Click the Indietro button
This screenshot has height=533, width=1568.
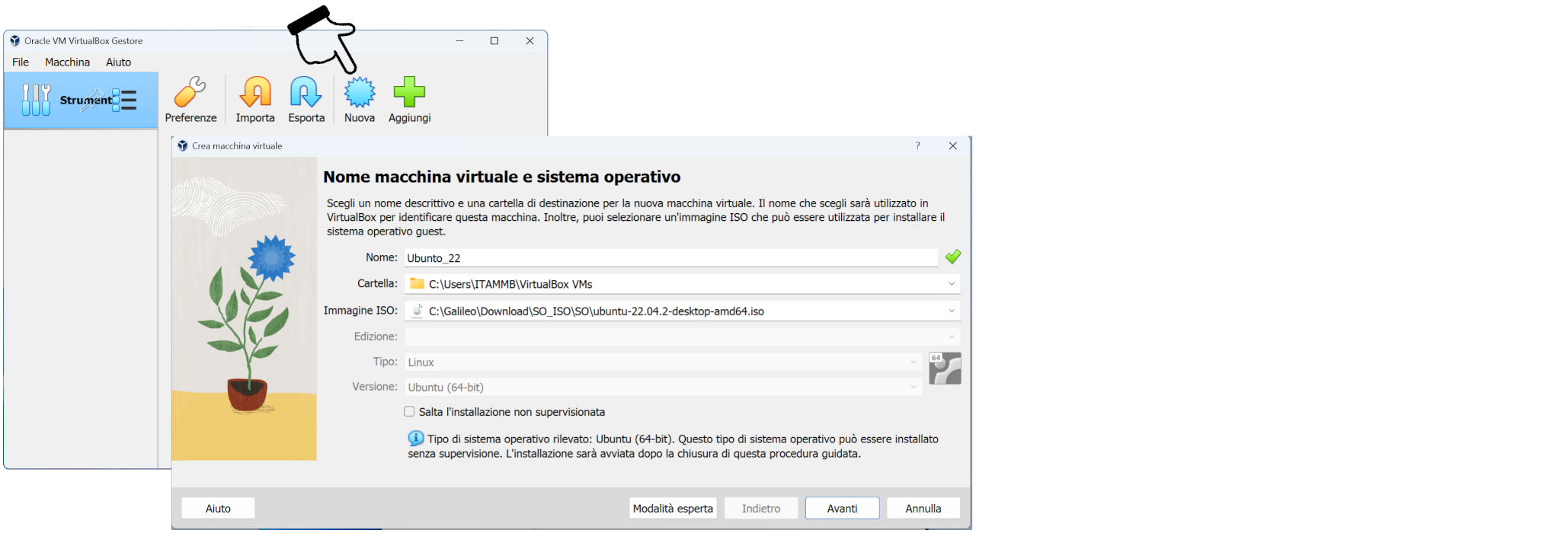point(761,508)
